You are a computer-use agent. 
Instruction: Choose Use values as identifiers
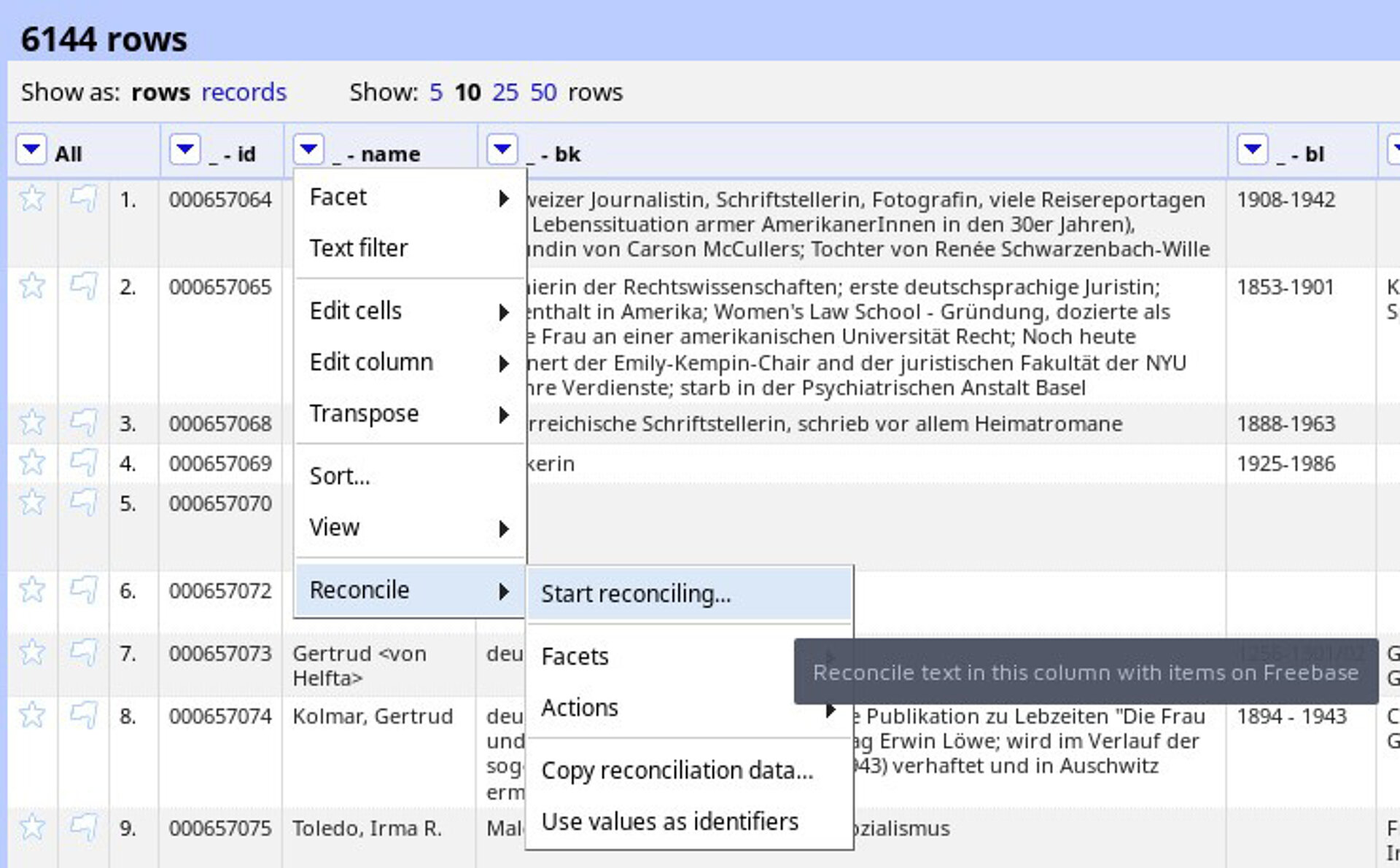pyautogui.click(x=689, y=822)
